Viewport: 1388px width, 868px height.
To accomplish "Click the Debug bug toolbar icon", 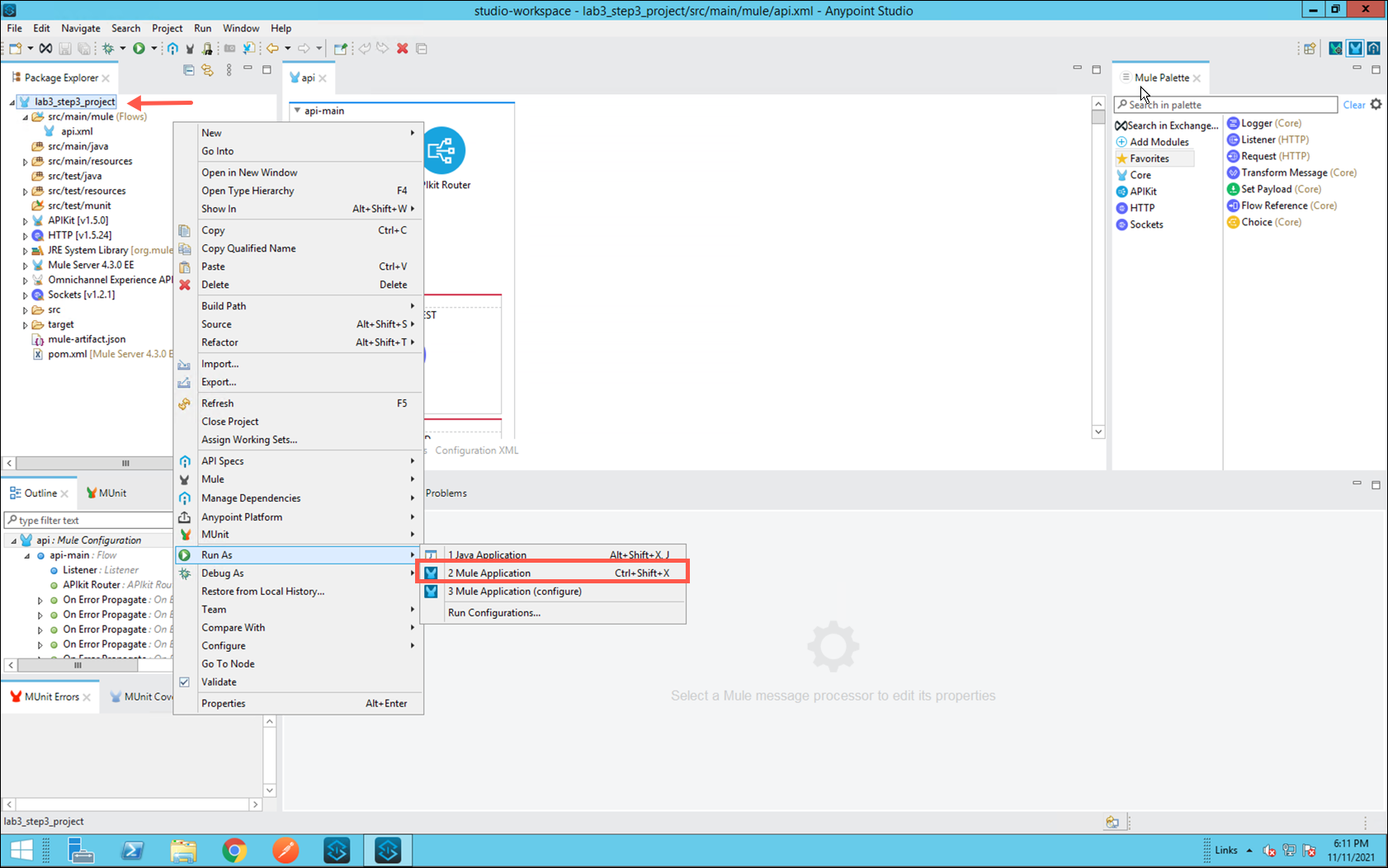I will 108,49.
